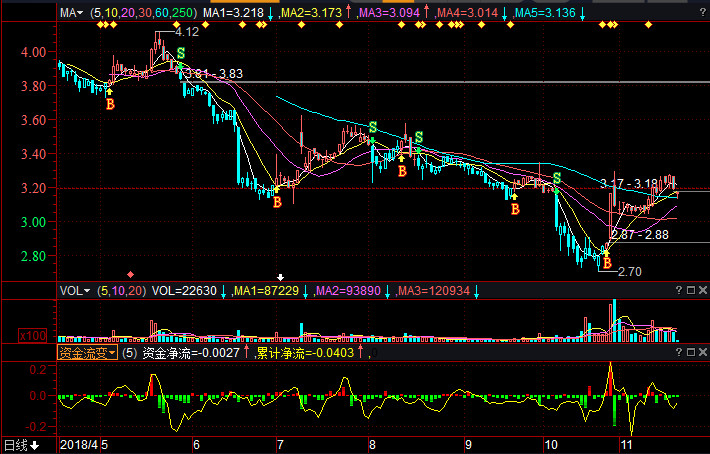The image size is (710, 454).
Task: Click the S sell signal near 4.12 peak
Action: point(181,53)
